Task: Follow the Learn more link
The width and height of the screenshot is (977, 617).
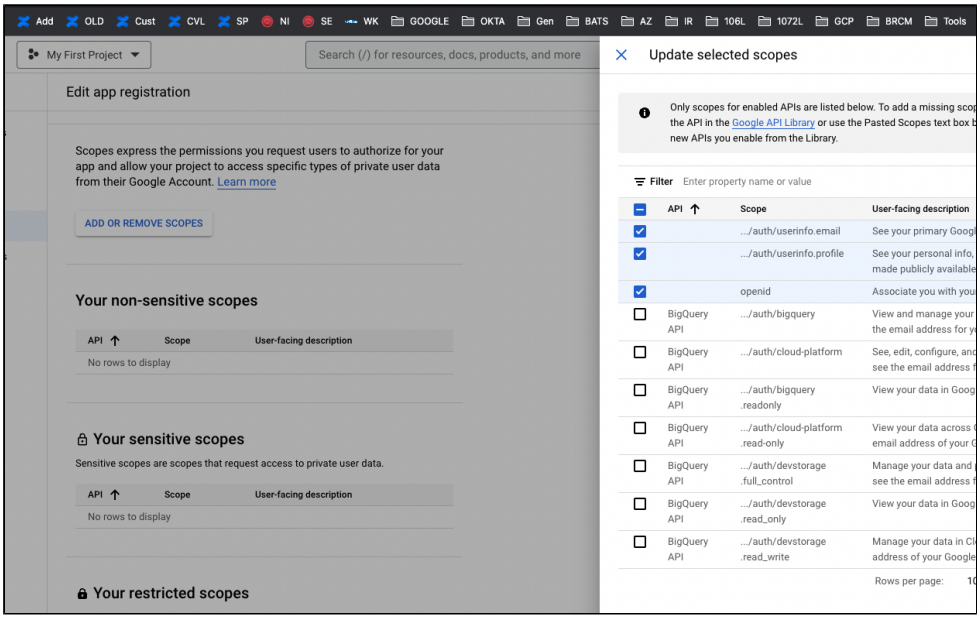Action: point(247,182)
